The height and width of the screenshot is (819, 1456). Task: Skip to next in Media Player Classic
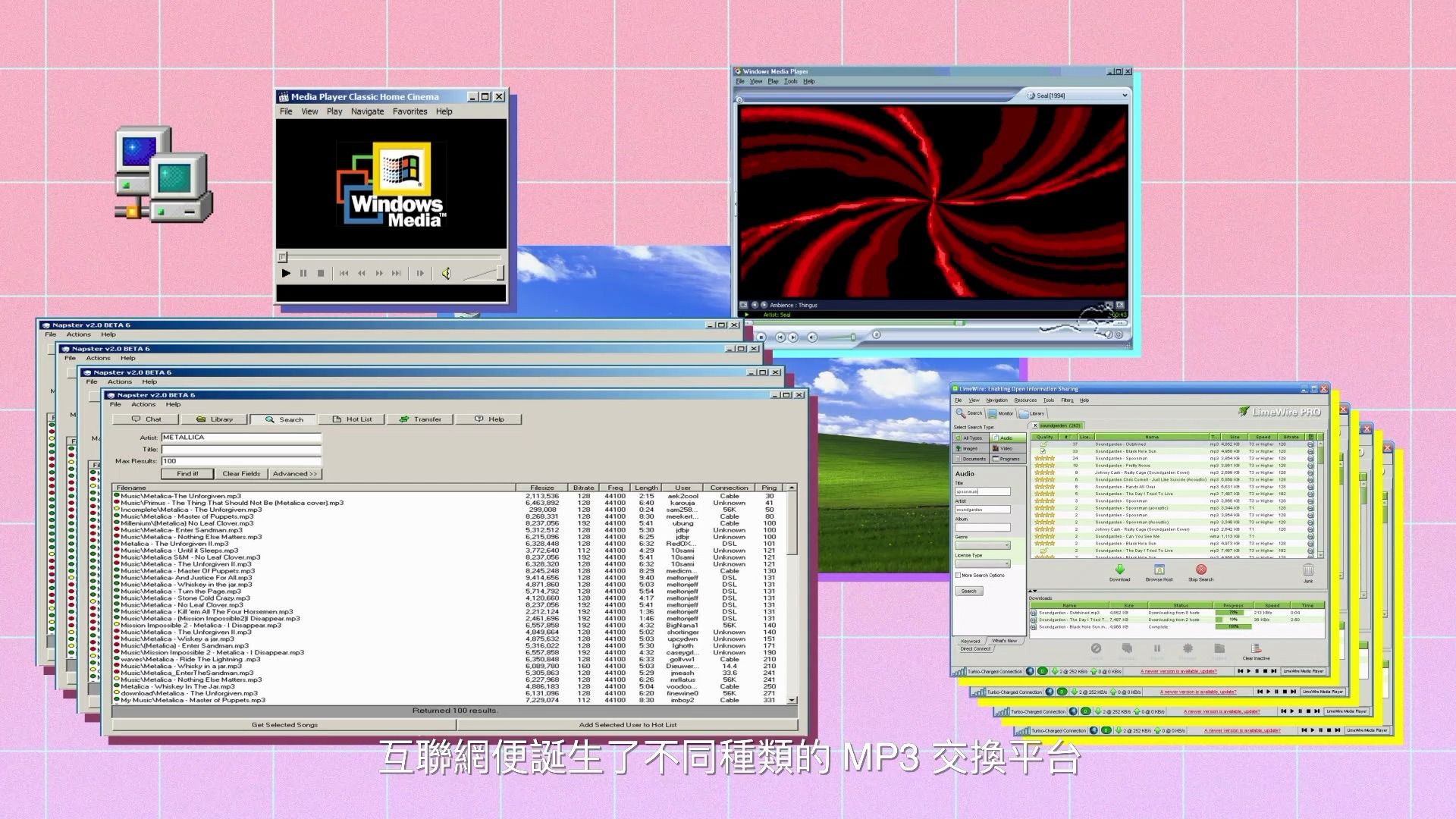click(x=397, y=273)
